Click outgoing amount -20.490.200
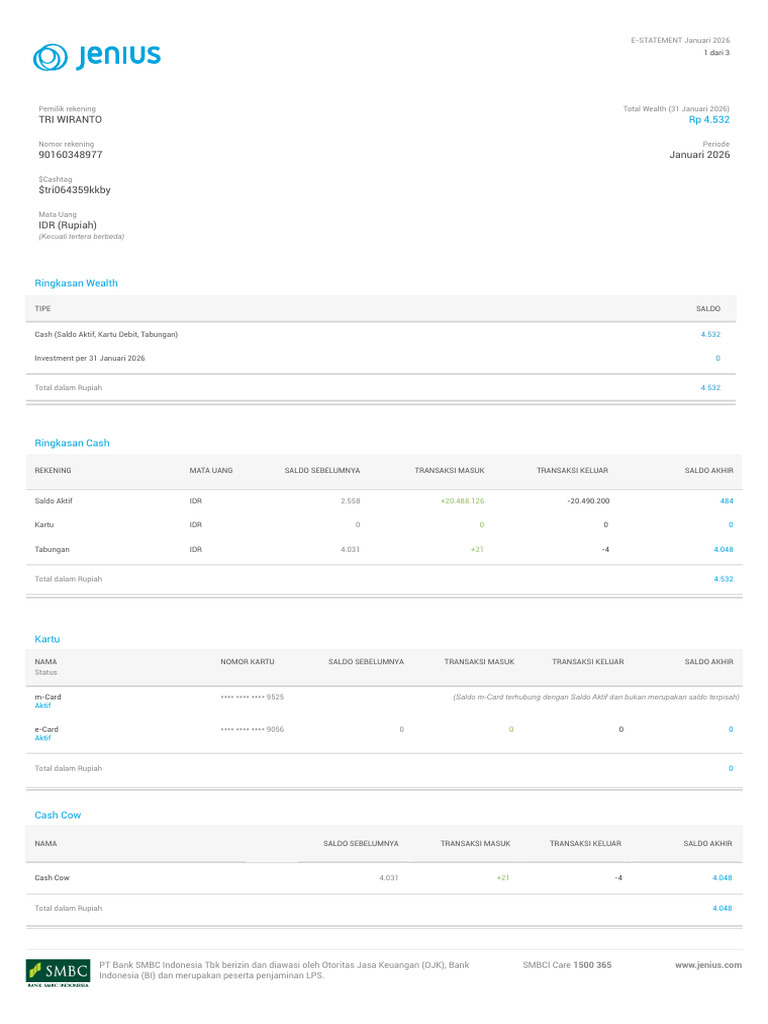This screenshot has width=768, height=1024. pos(588,501)
